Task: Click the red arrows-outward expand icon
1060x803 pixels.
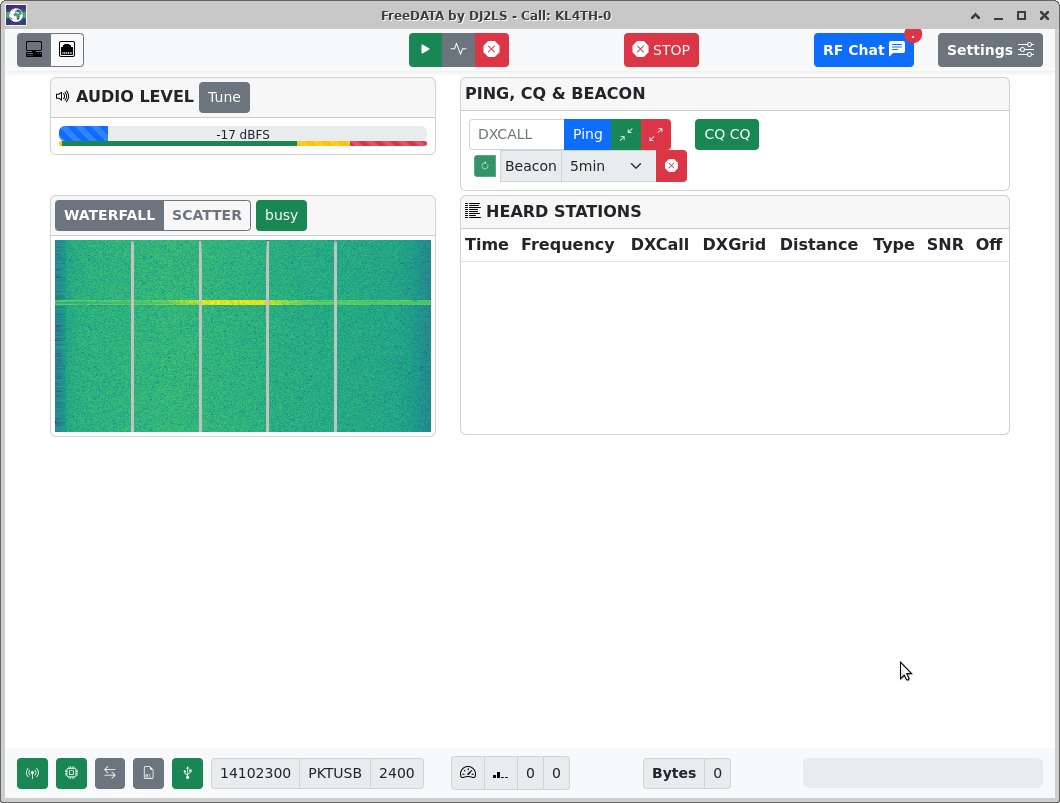Action: point(656,135)
